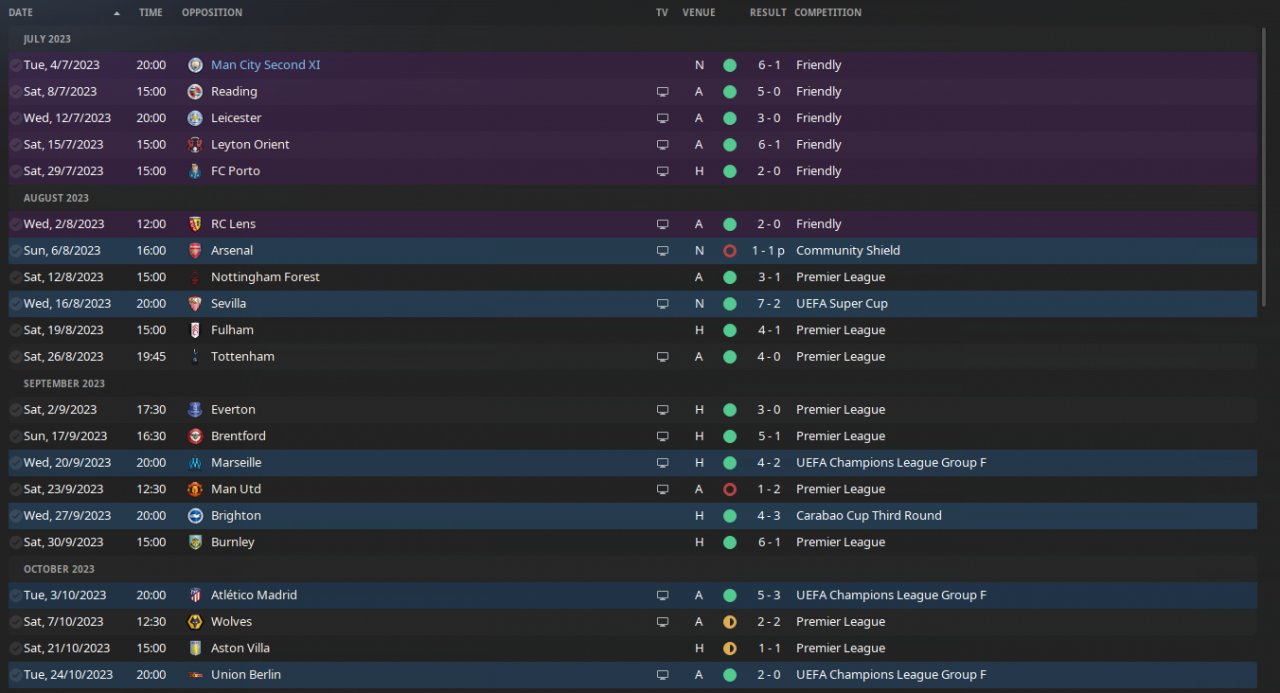The height and width of the screenshot is (693, 1280).
Task: Open the 7 - 2 Sevilla result
Action: (x=768, y=304)
